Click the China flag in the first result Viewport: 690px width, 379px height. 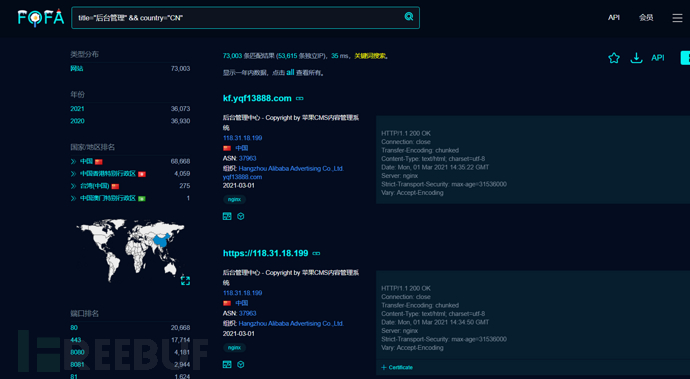[x=227, y=148]
